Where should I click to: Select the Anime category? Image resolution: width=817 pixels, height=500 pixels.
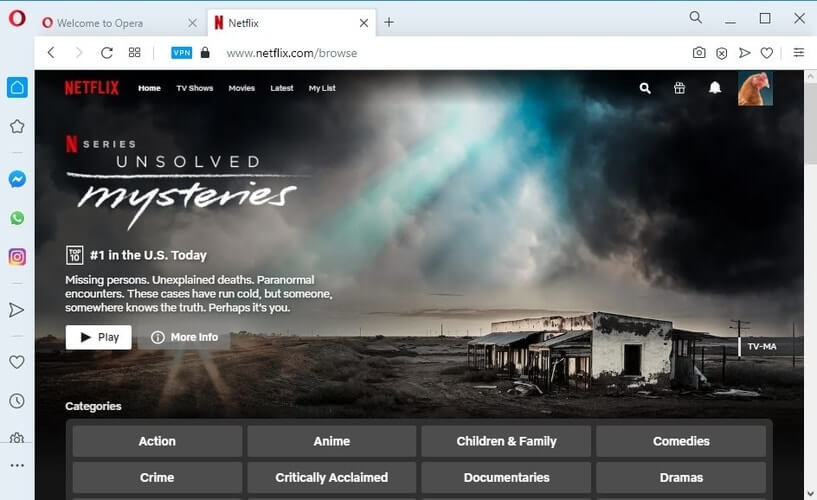[332, 441]
